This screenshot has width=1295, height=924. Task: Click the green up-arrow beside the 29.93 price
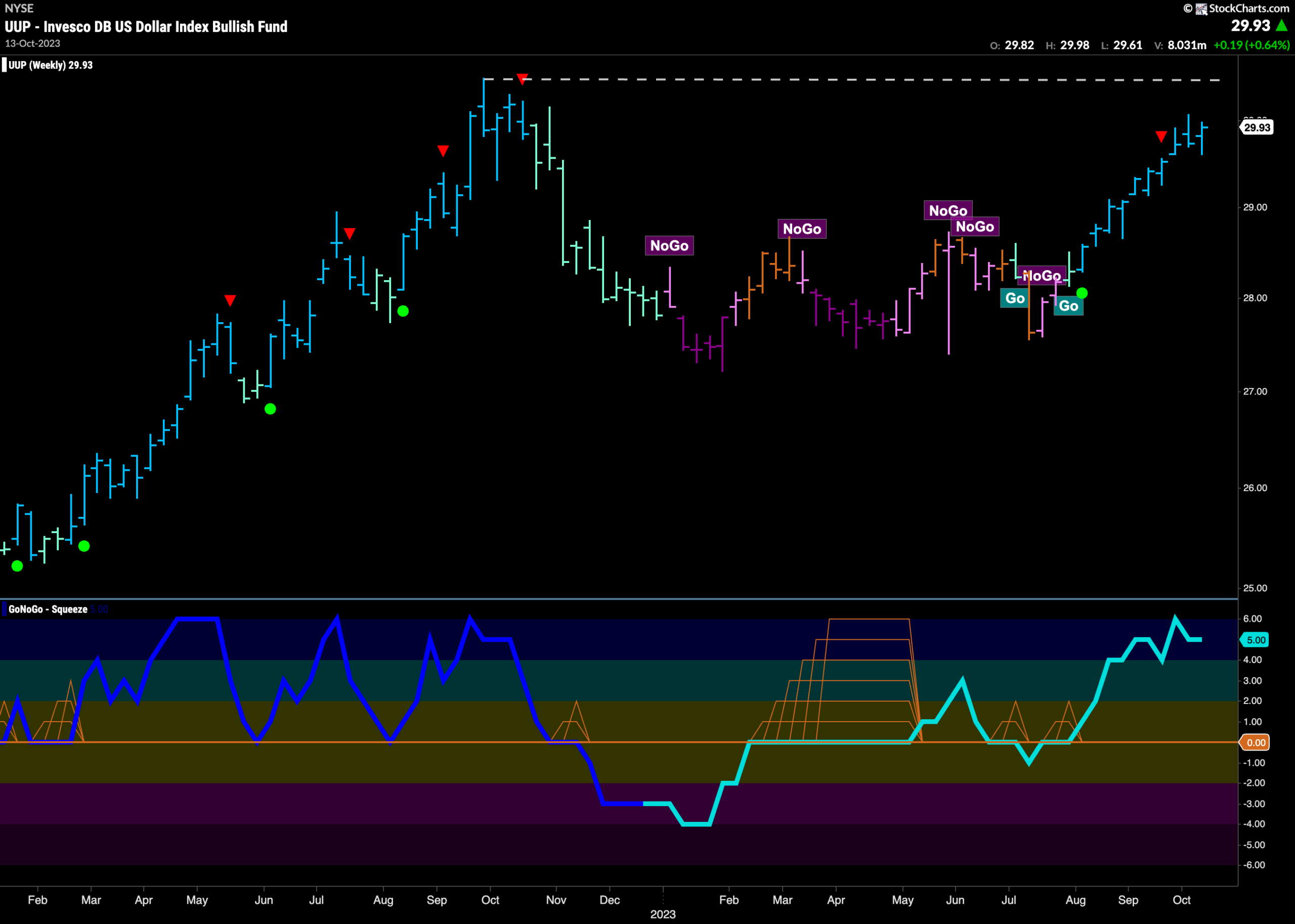pyautogui.click(x=1281, y=26)
